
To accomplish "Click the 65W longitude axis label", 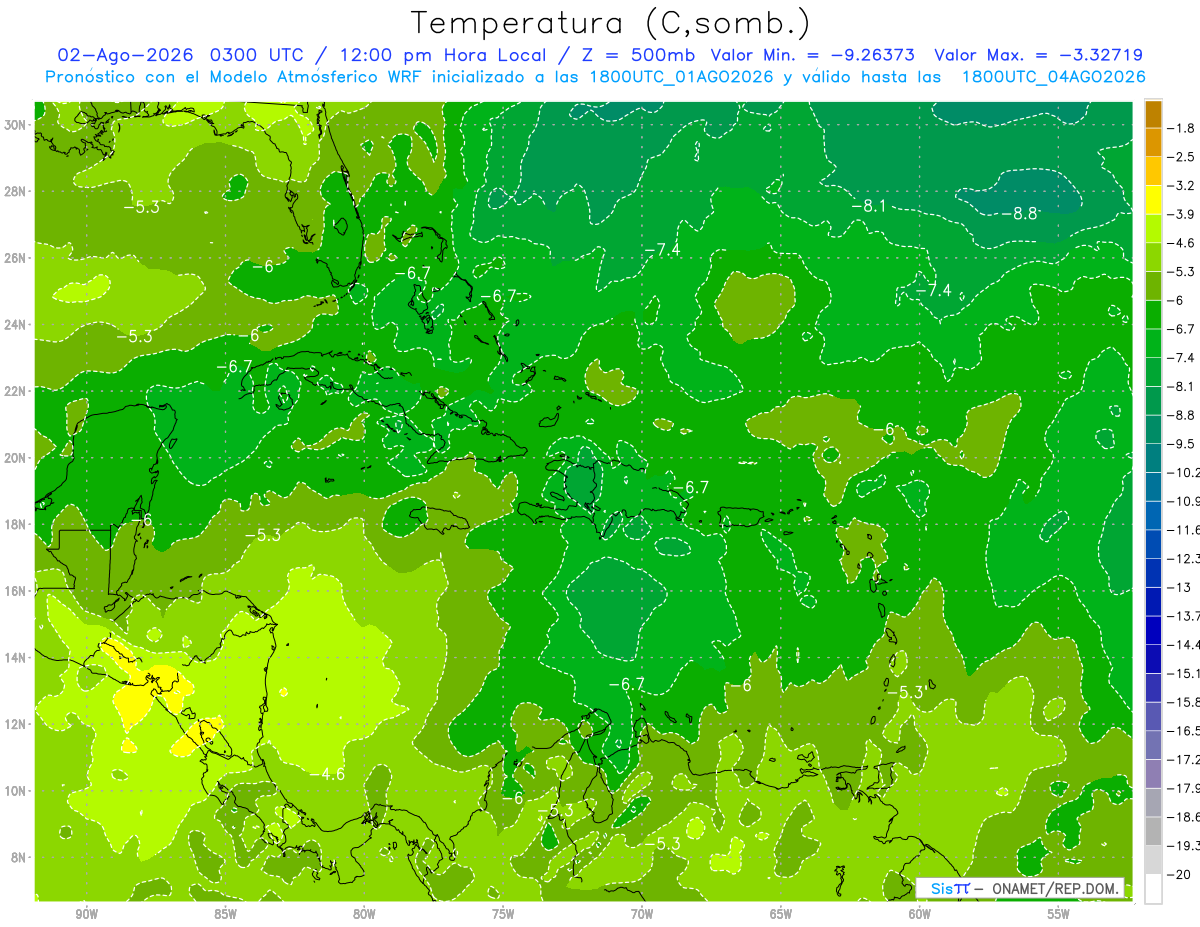I will pyautogui.click(x=781, y=914).
